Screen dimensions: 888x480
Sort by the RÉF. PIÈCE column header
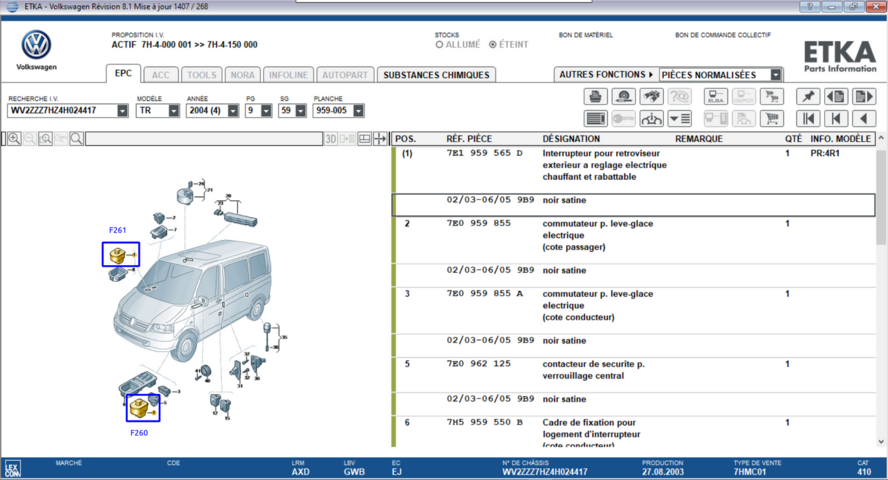469,139
